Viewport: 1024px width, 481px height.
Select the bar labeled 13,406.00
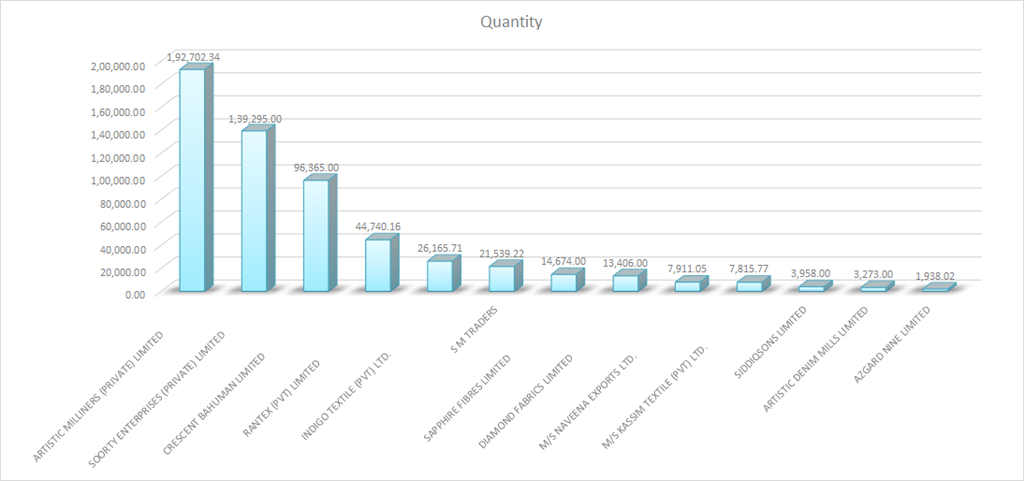pos(630,281)
